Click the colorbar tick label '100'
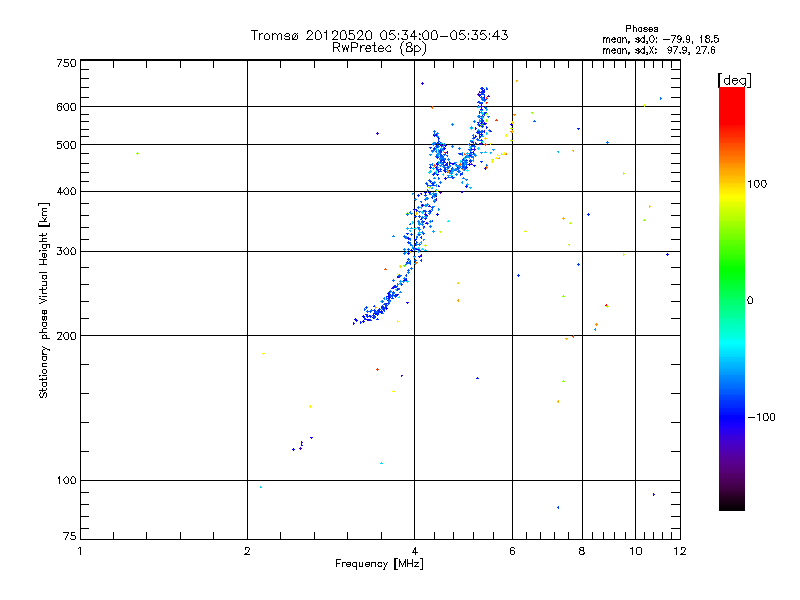This screenshot has width=800, height=600. point(757,184)
